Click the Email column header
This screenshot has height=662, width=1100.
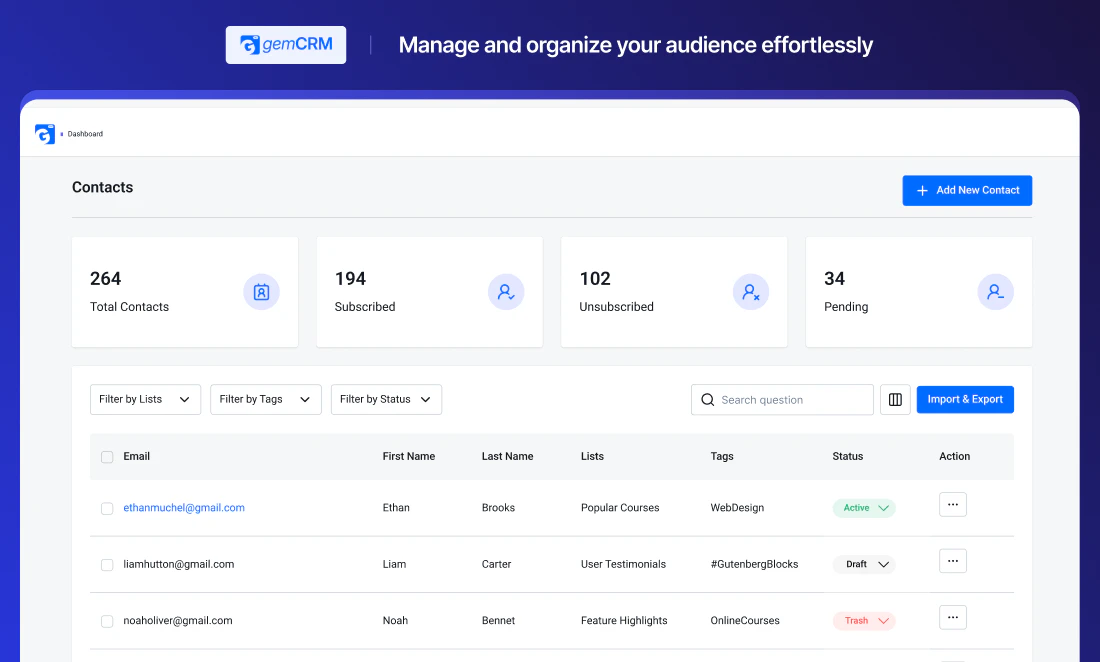click(137, 456)
